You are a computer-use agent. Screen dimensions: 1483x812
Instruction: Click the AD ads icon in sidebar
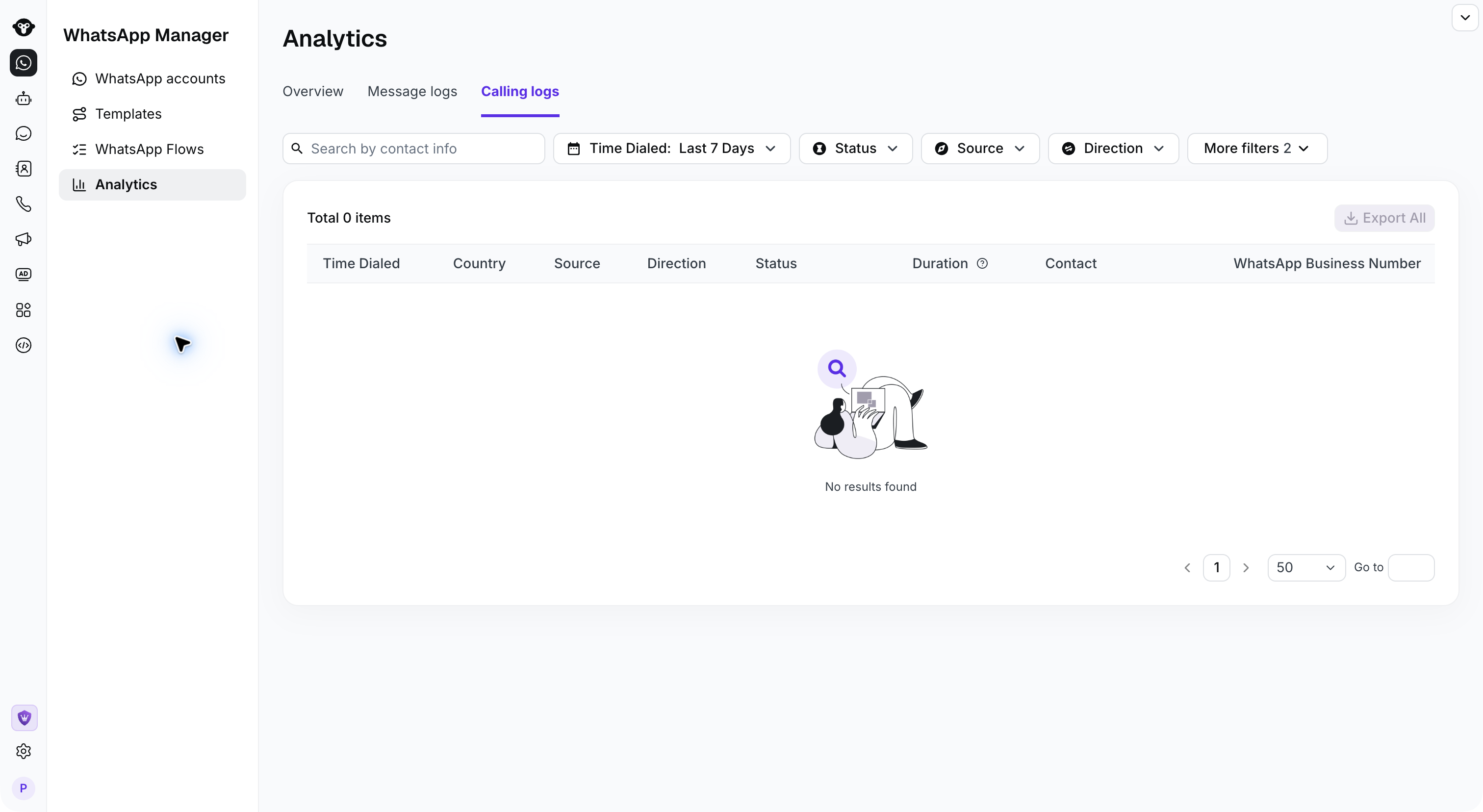pos(24,275)
